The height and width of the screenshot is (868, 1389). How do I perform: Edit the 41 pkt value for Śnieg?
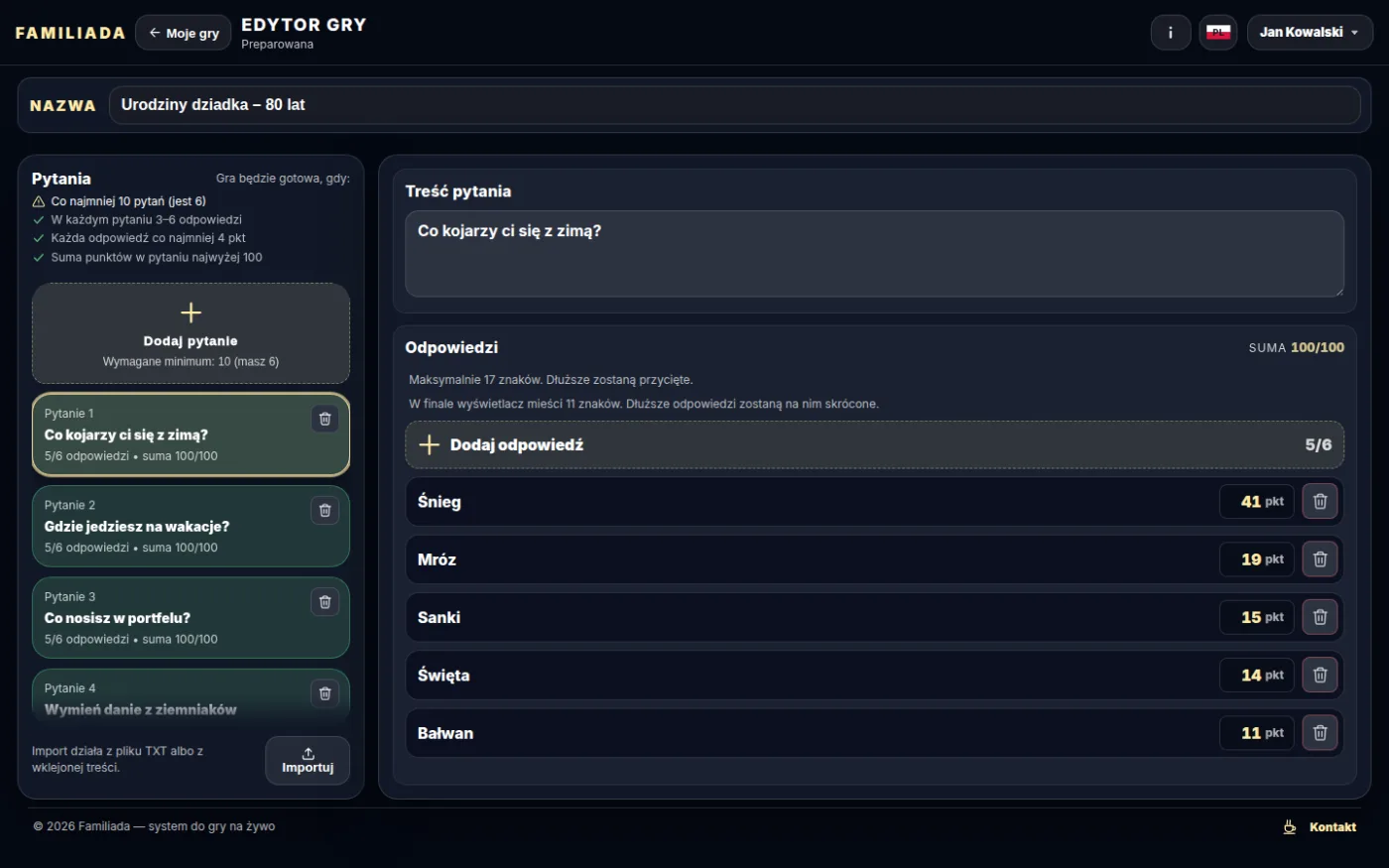pos(1256,502)
